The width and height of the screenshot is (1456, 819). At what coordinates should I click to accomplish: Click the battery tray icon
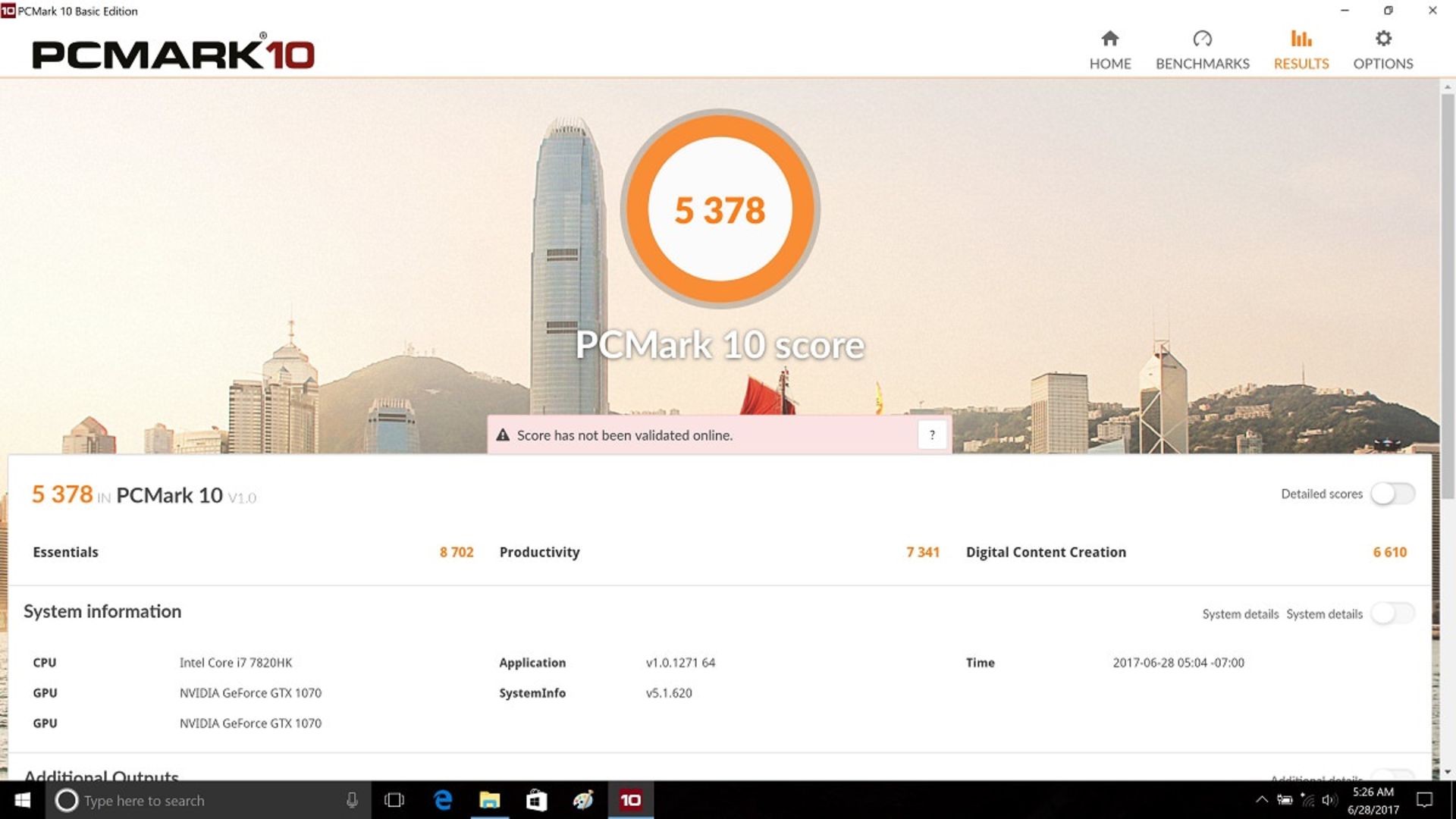[1285, 800]
